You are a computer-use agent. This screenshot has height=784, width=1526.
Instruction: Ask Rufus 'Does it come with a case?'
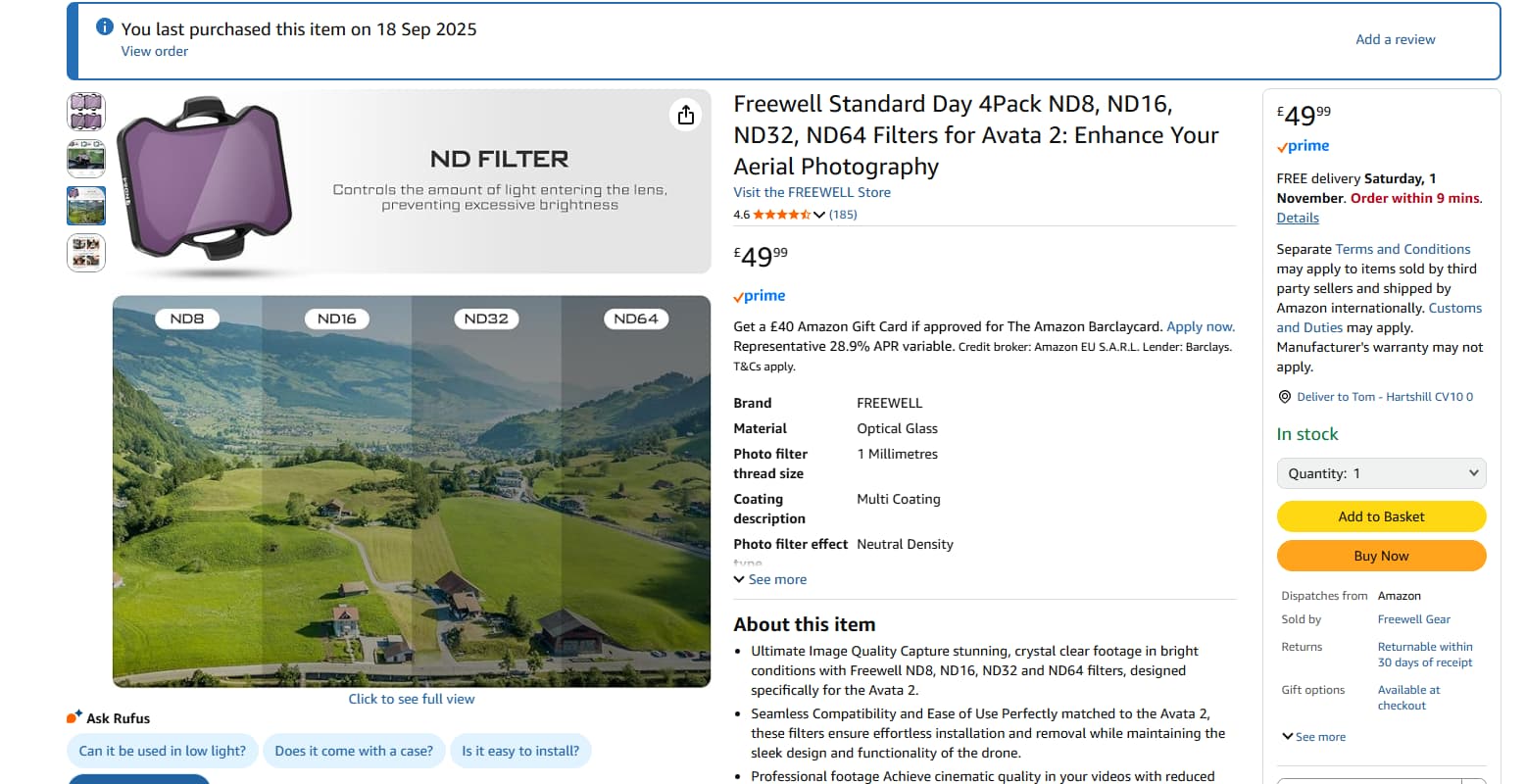(x=354, y=751)
